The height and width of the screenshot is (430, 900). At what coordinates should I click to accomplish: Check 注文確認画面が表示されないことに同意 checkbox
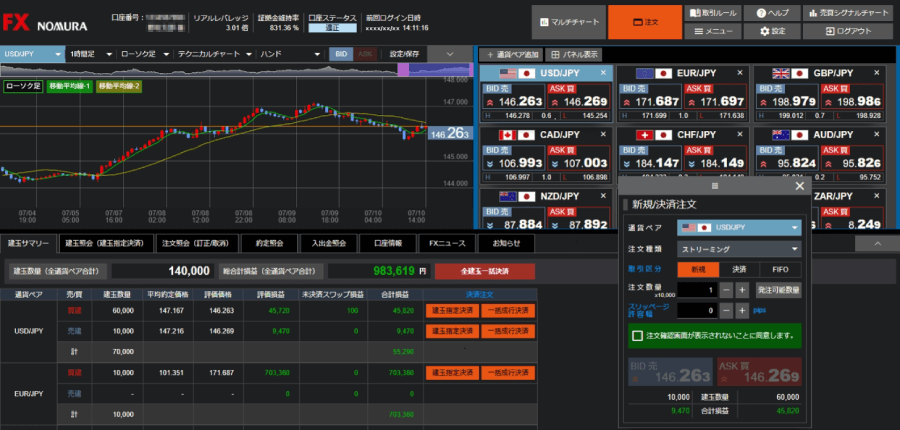pyautogui.click(x=637, y=336)
